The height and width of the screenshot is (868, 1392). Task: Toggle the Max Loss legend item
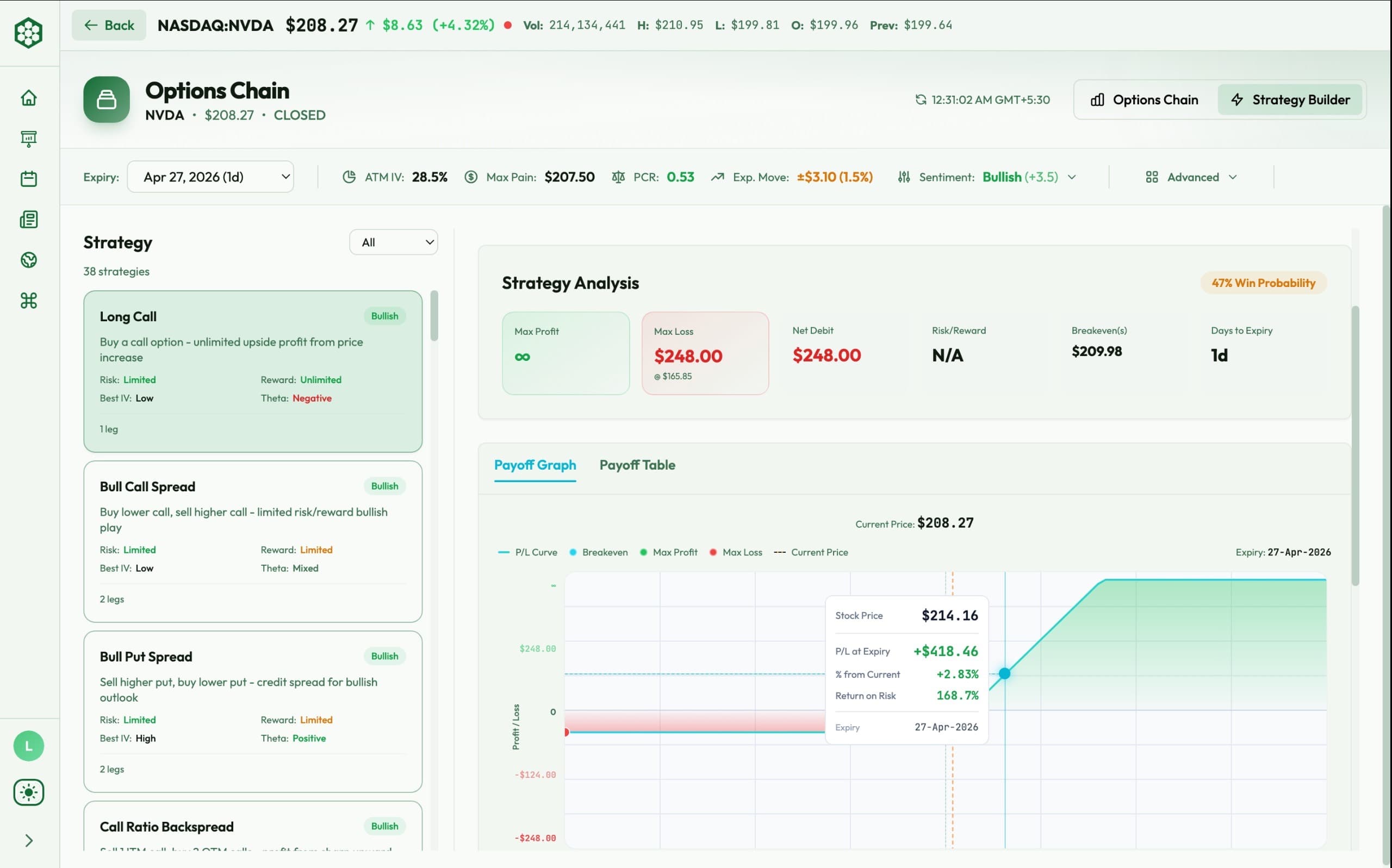pos(736,552)
